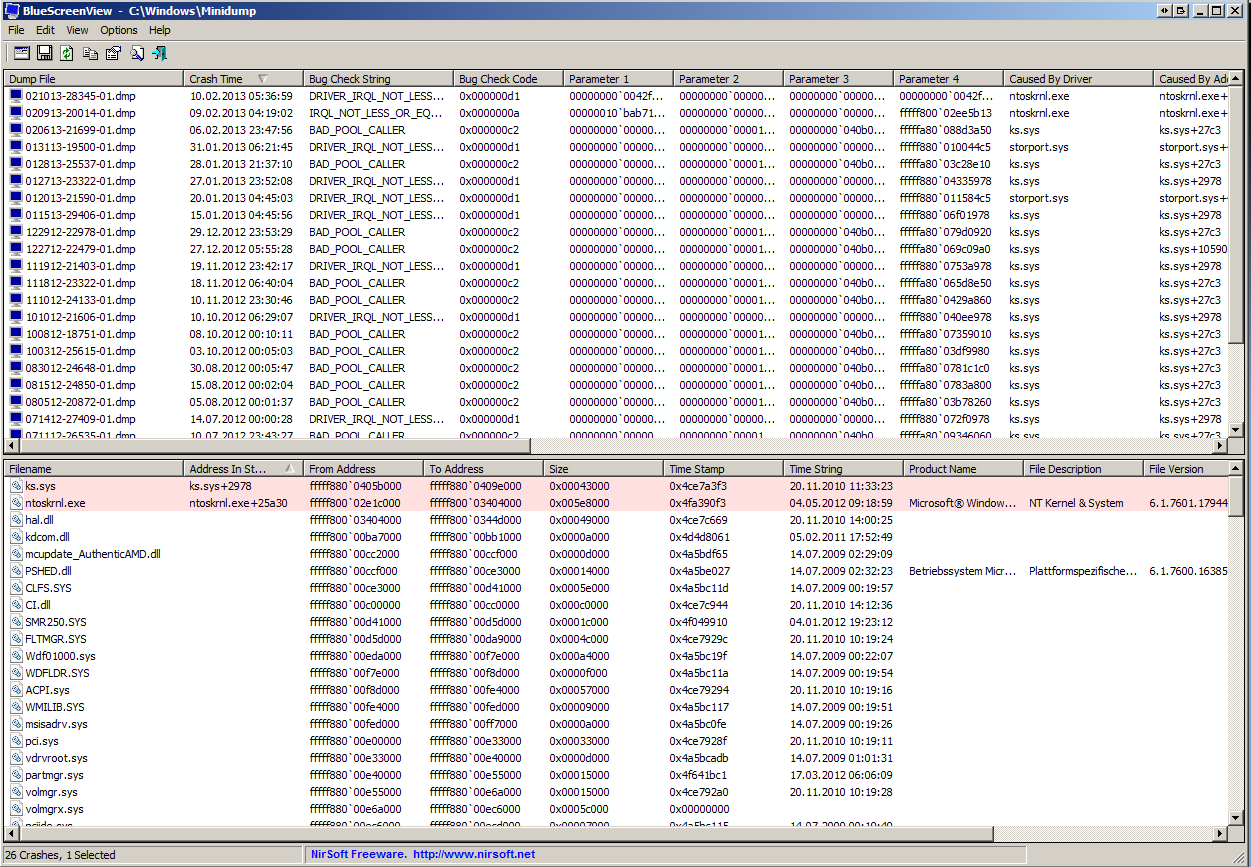
Task: Open the Properties toolbar icon
Action: pyautogui.click(x=113, y=53)
